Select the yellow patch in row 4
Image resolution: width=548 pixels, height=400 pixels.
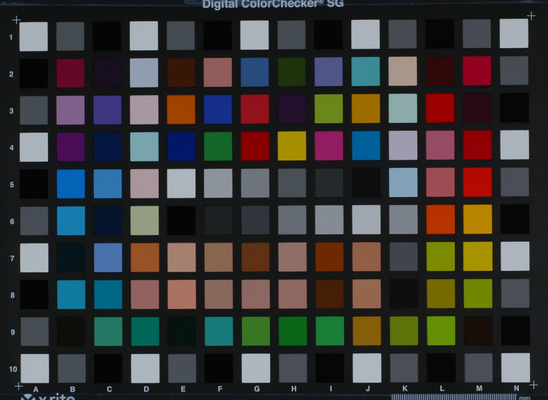click(x=292, y=146)
